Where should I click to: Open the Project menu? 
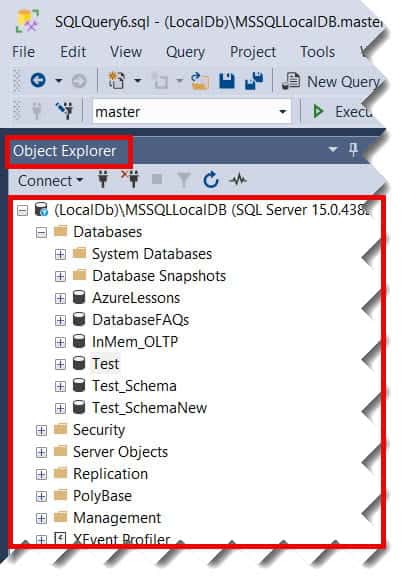pyautogui.click(x=253, y=53)
